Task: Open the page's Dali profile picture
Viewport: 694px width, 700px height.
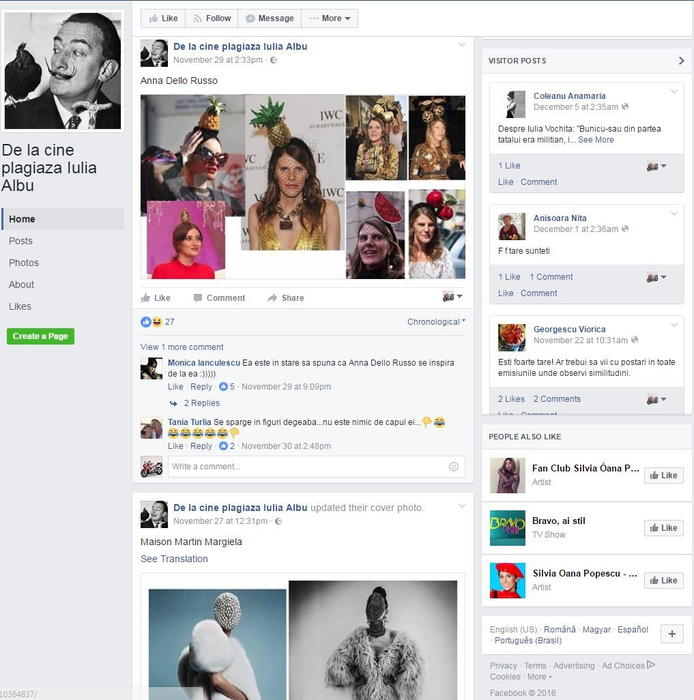Action: [x=62, y=71]
